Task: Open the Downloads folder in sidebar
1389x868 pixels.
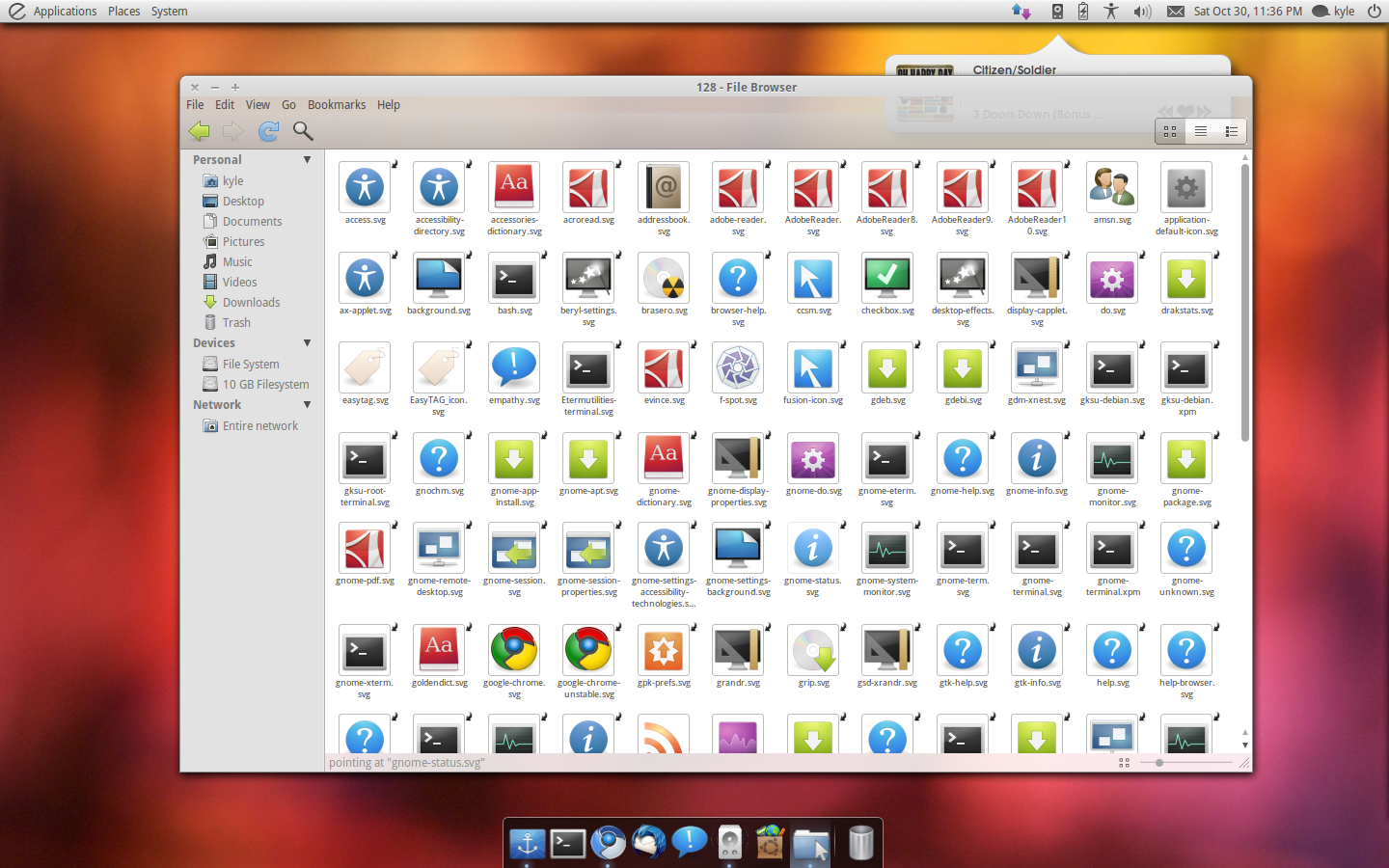Action: point(249,302)
